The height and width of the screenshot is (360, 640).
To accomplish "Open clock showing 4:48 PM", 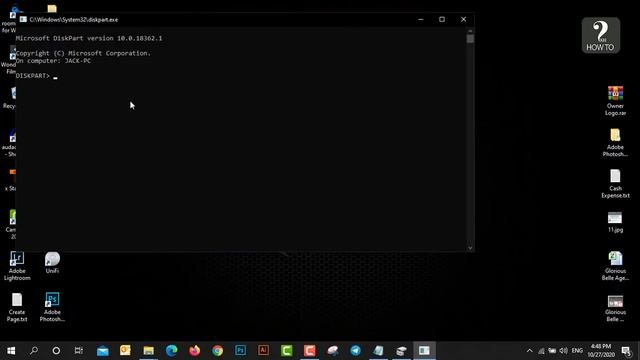I will pyautogui.click(x=601, y=351).
